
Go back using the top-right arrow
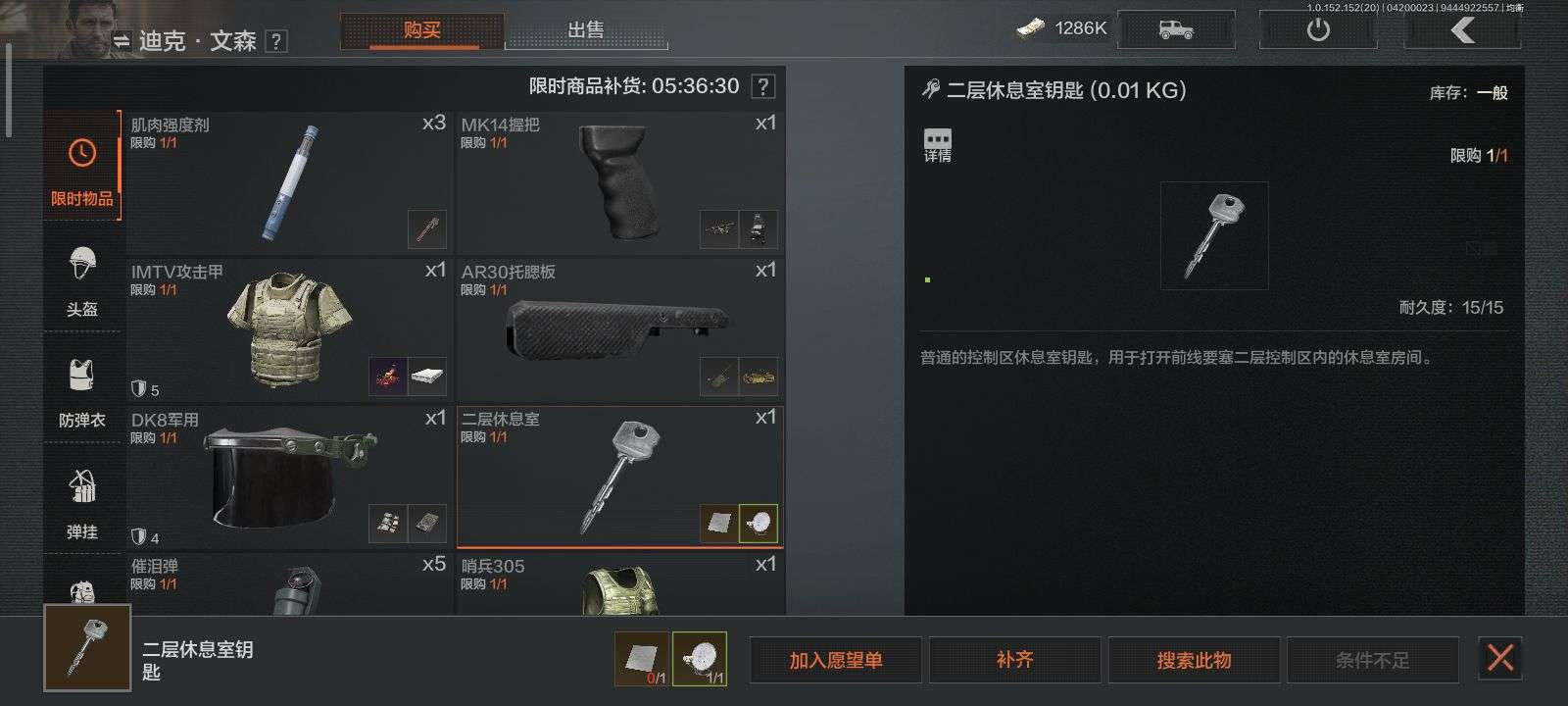(x=1462, y=29)
